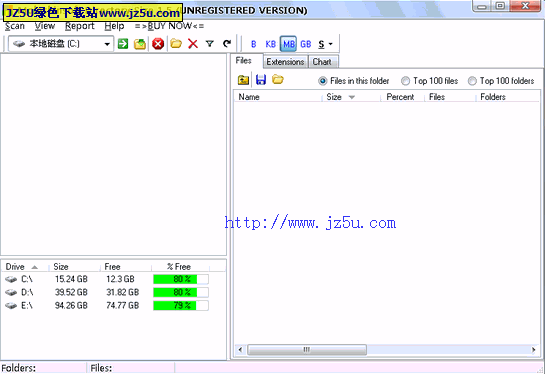Delete the selected item with the red X icon
Screen dimensions: 545x374
[193, 44]
